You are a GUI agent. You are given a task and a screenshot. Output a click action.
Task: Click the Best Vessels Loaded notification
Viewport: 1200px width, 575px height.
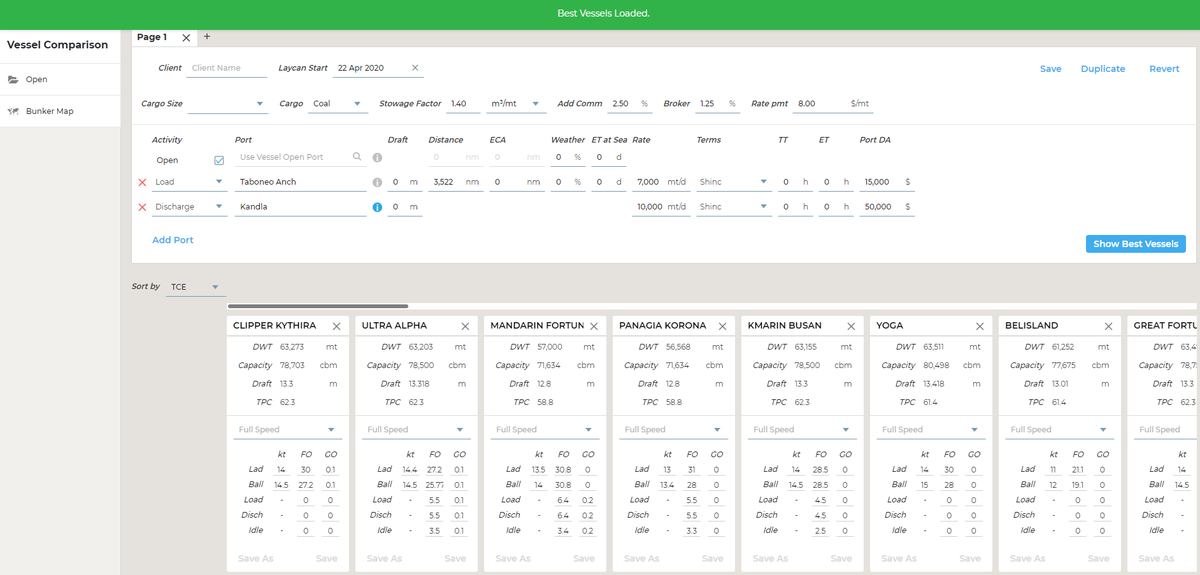pos(603,13)
